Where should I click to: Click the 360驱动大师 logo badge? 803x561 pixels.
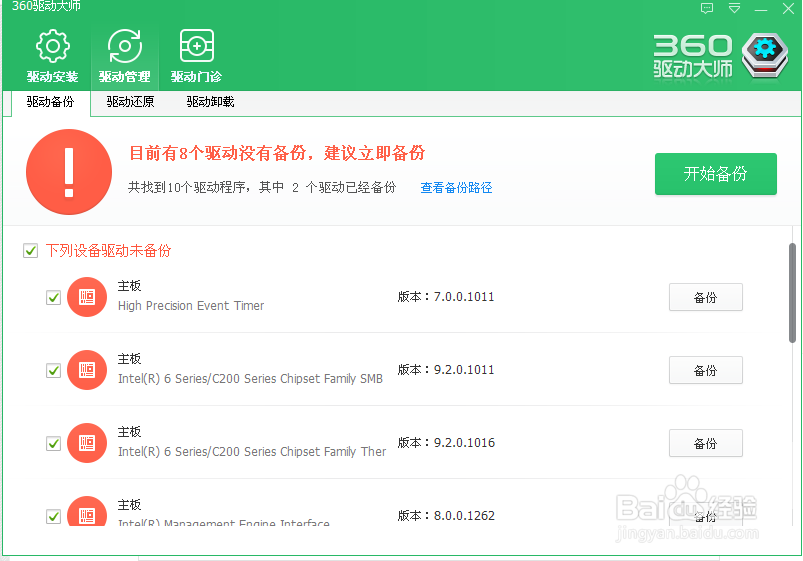766,55
